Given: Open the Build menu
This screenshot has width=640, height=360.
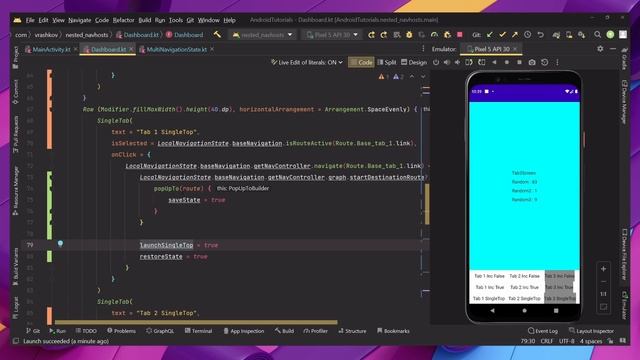Looking at the screenshot, I should click(x=144, y=20).
